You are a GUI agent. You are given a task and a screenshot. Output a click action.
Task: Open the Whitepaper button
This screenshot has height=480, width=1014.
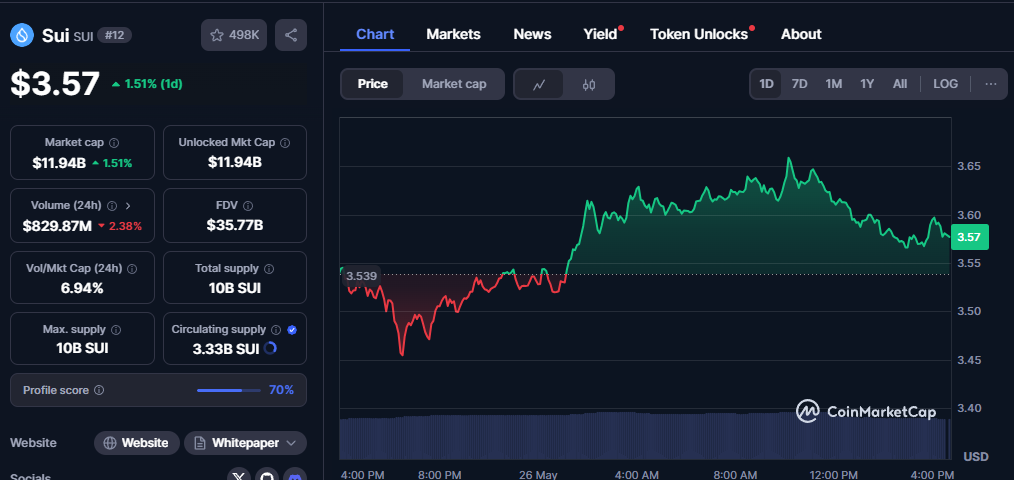[245, 443]
